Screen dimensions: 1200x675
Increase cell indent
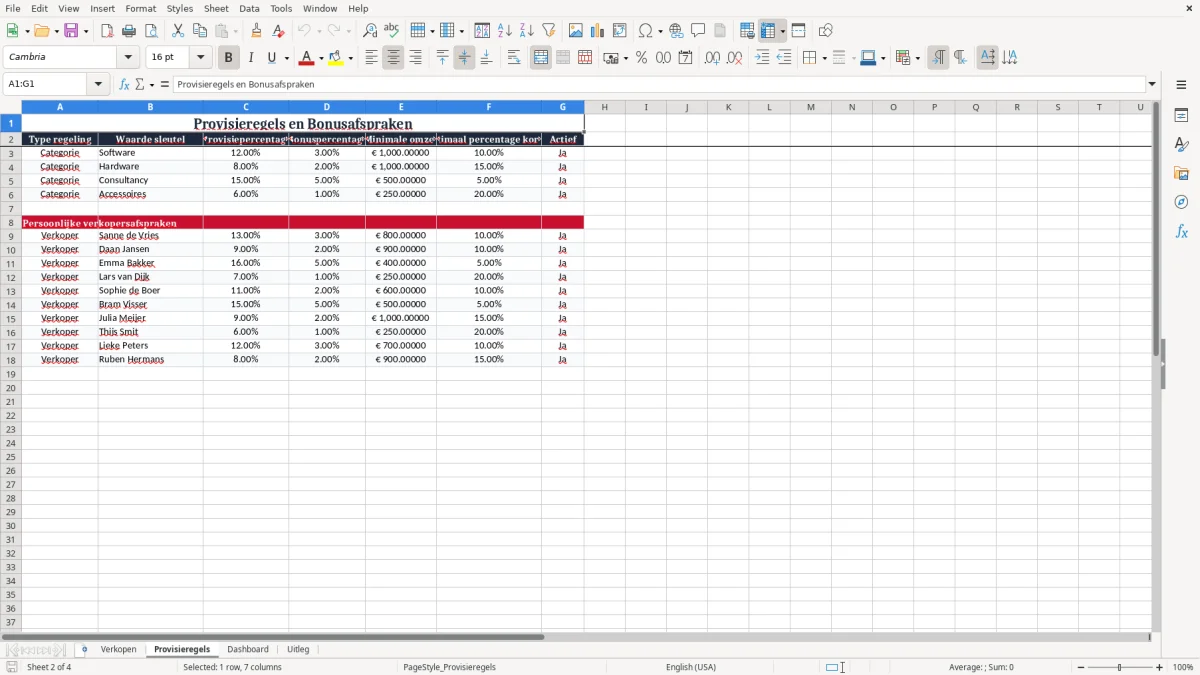762,58
